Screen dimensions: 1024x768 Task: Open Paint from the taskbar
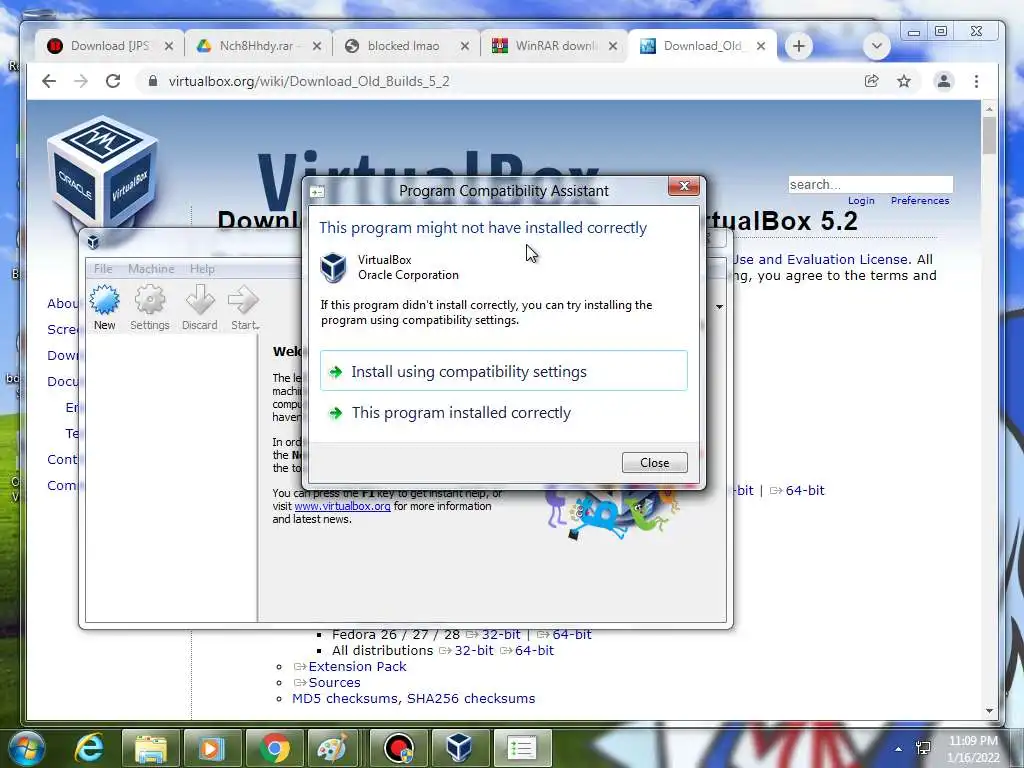click(332, 748)
